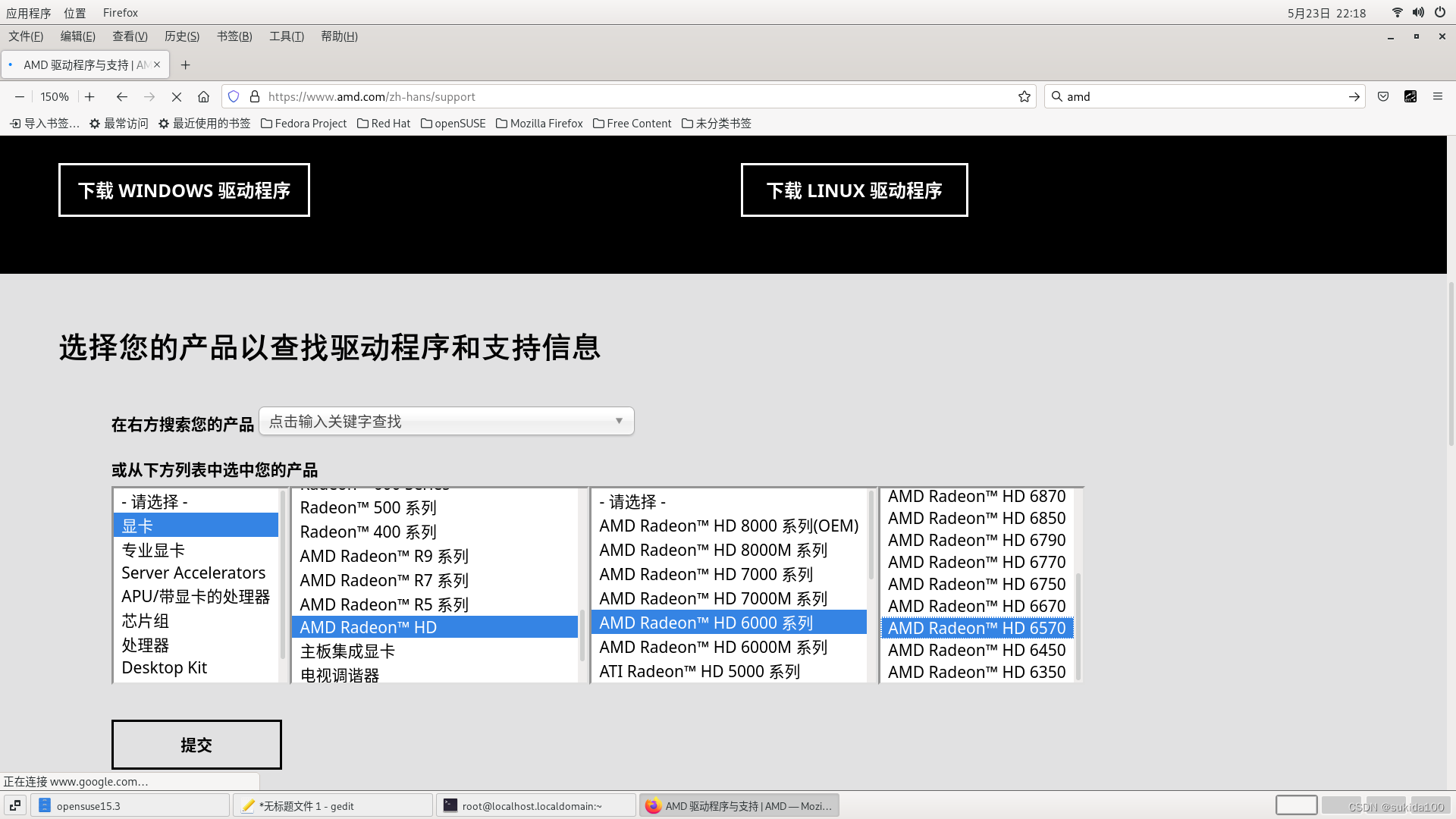Open 最常访问 bookmarks folder
This screenshot has height=819, width=1456.
coord(118,124)
